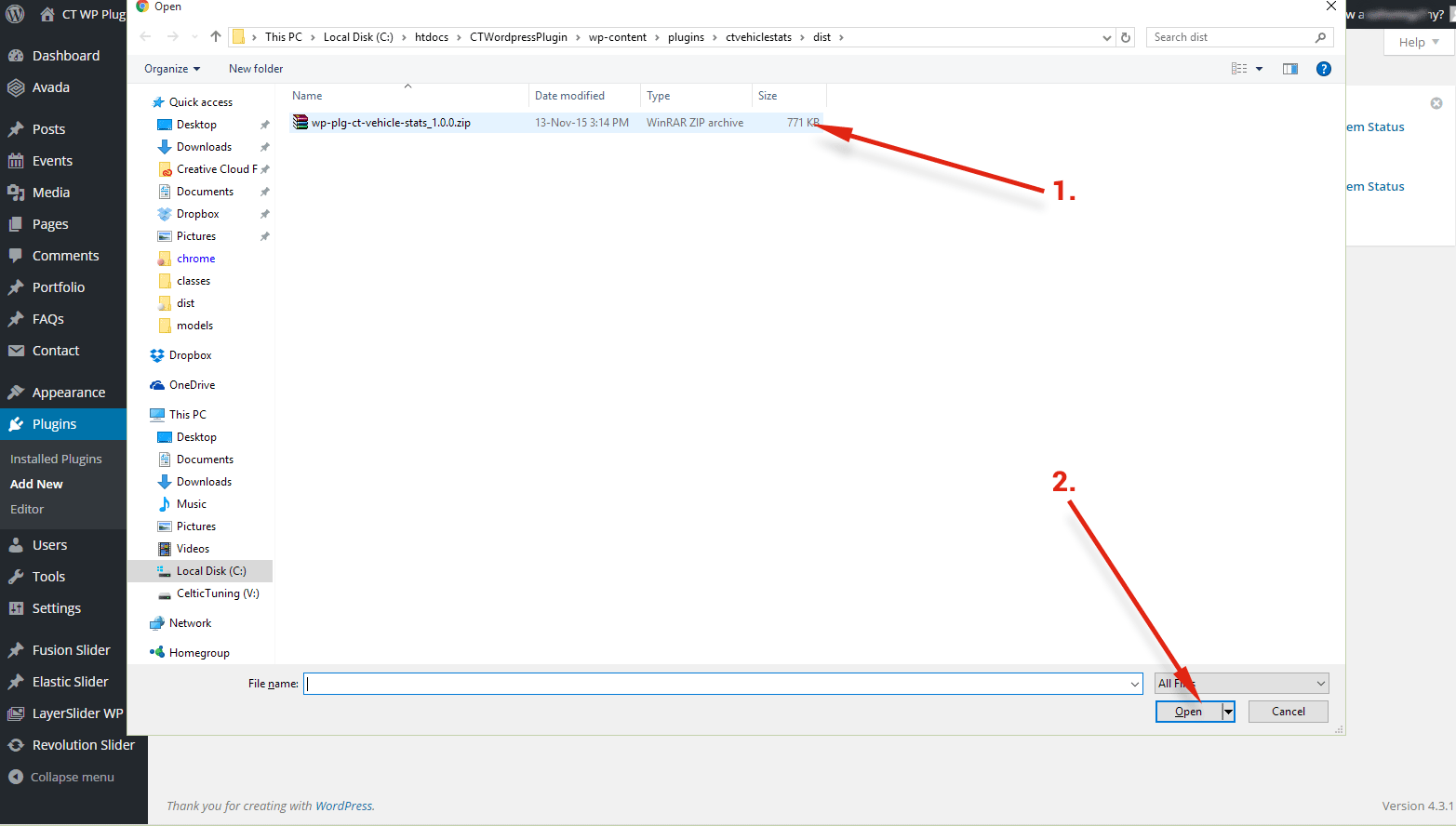Image resolution: width=1456 pixels, height=826 pixels.
Task: Open the file type filter dropdown
Action: click(x=1241, y=684)
